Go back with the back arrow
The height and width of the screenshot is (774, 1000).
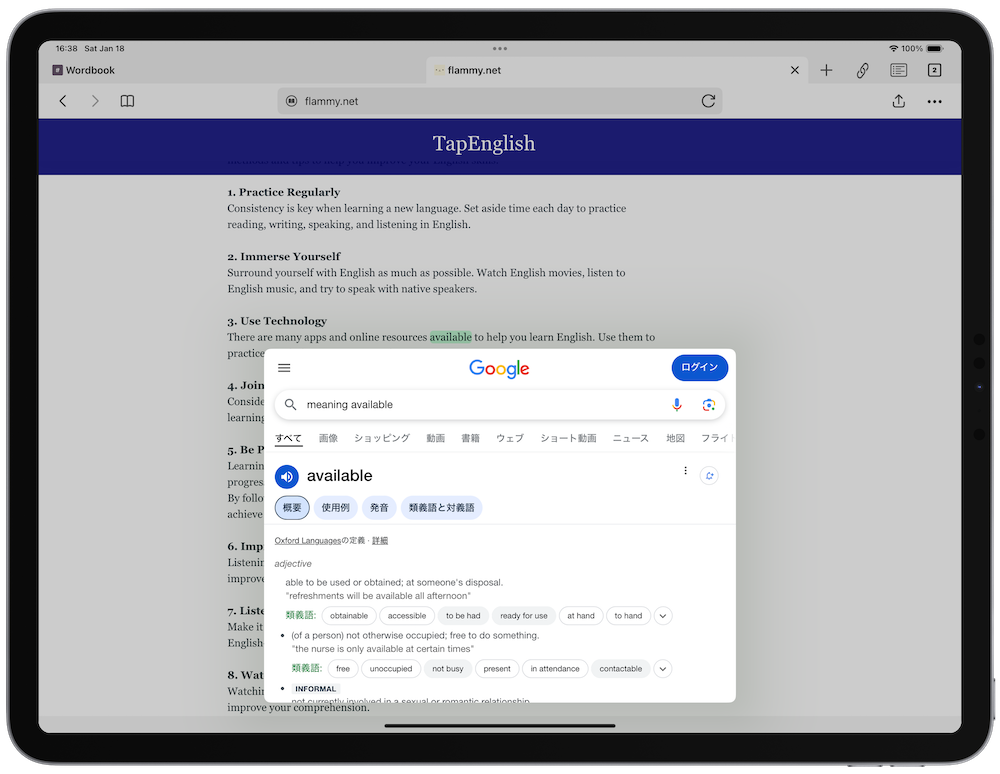(63, 101)
